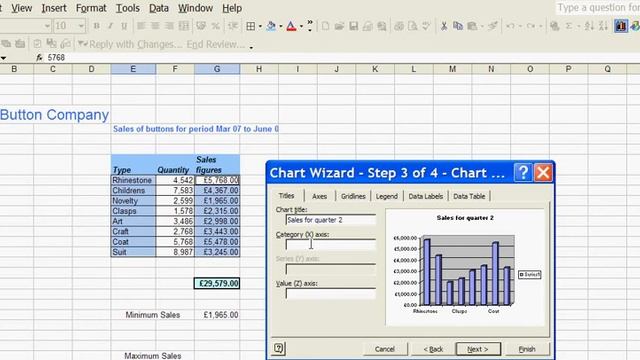Expand the Font Color dropdown arrow

pyautogui.click(x=301, y=26)
